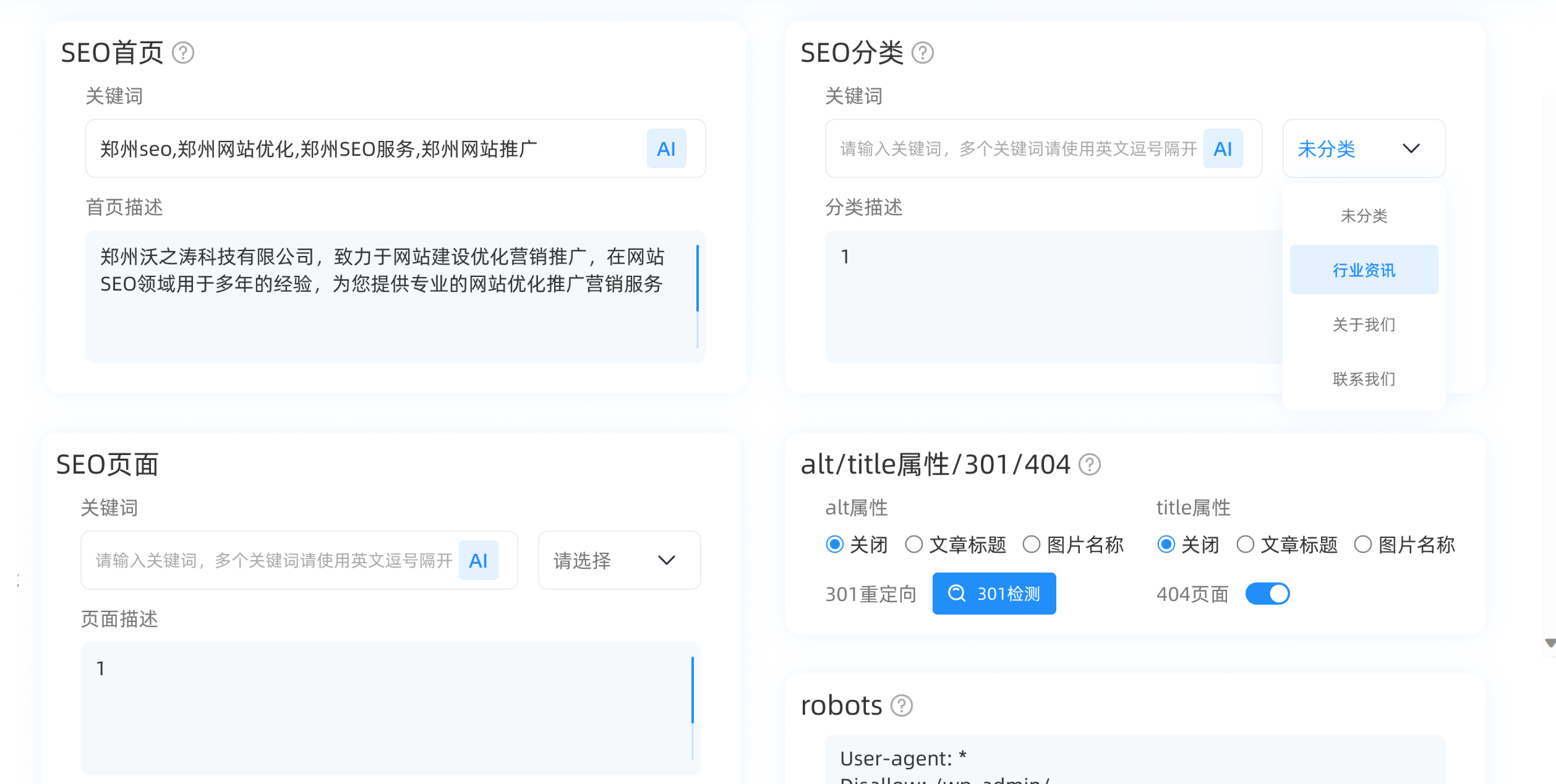Select 行业资讯 from the category list
This screenshot has width=1556, height=784.
[1363, 270]
